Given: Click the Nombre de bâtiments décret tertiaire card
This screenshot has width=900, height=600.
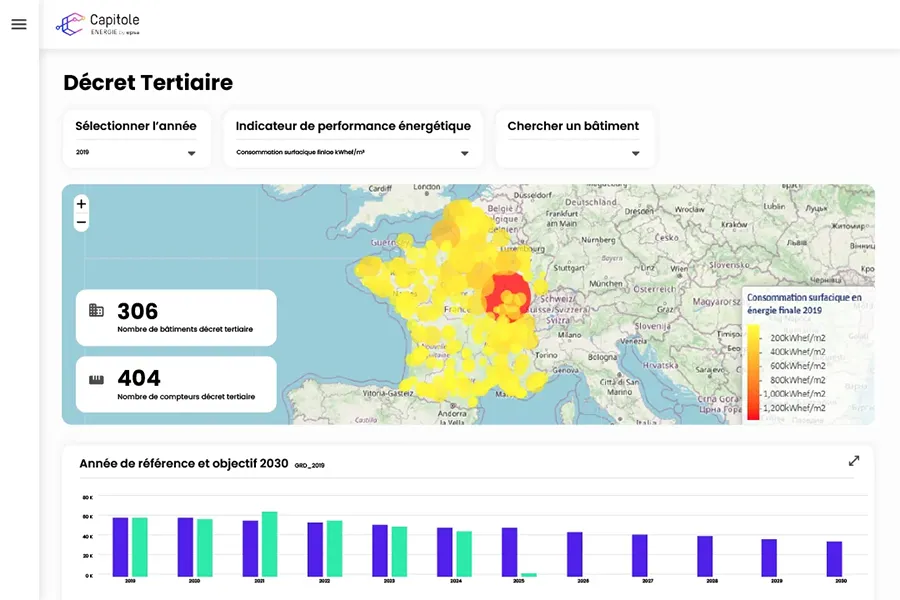Looking at the screenshot, I should click(x=176, y=318).
